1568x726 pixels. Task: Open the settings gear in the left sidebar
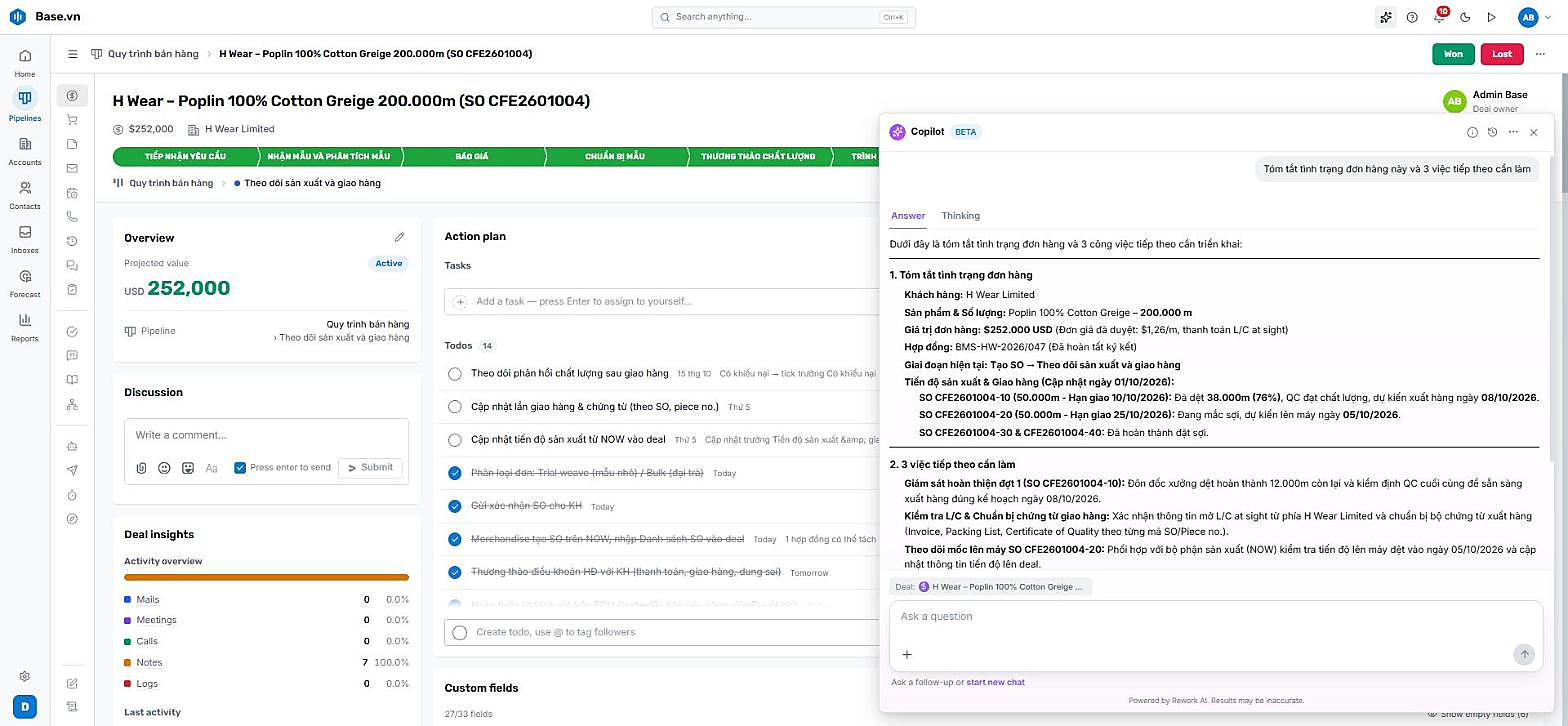[25, 676]
